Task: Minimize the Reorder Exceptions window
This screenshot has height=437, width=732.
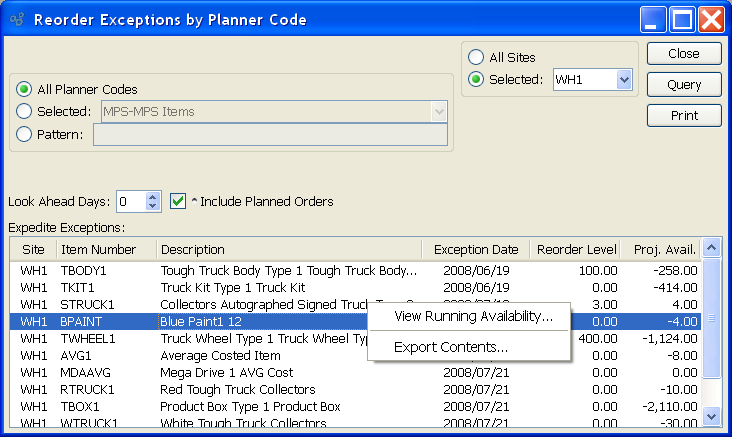Action: [655, 19]
